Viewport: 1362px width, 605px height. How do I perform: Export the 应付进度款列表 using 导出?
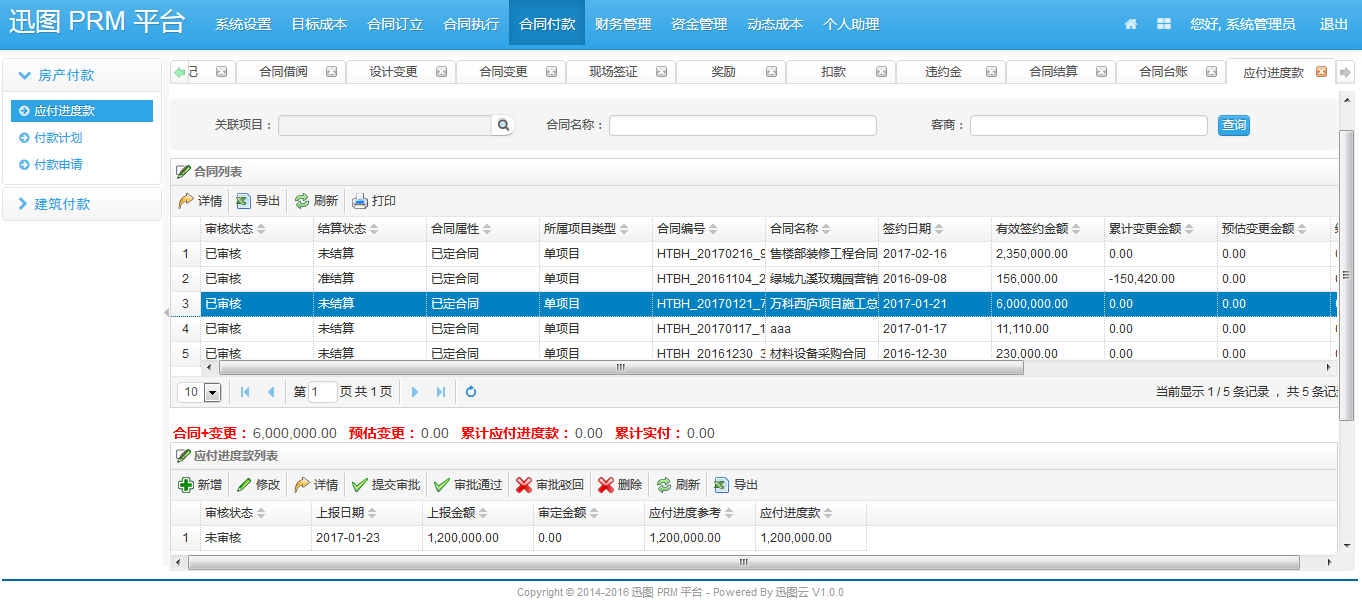coord(736,485)
